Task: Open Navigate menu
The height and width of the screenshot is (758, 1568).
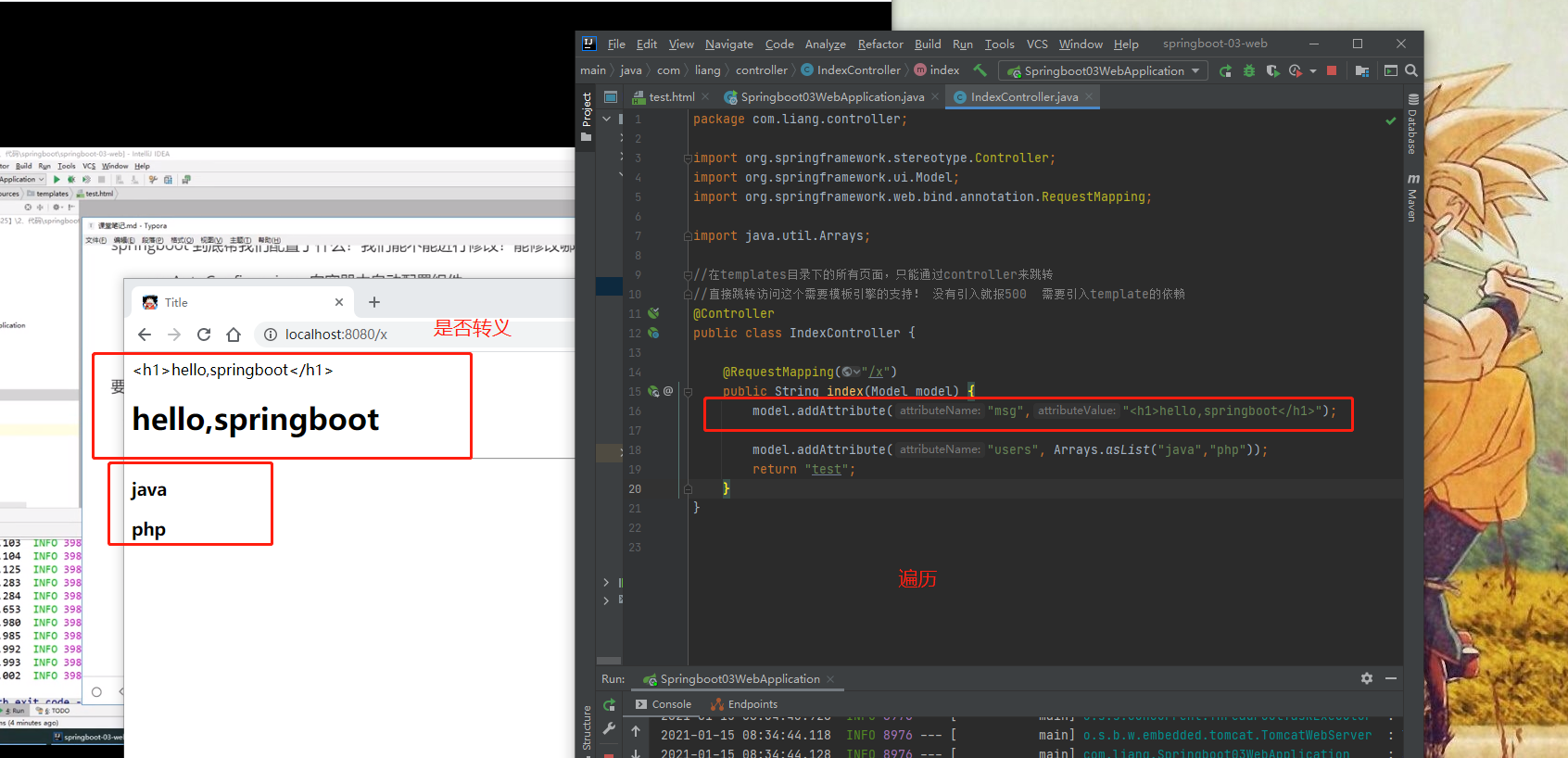Action: tap(728, 44)
